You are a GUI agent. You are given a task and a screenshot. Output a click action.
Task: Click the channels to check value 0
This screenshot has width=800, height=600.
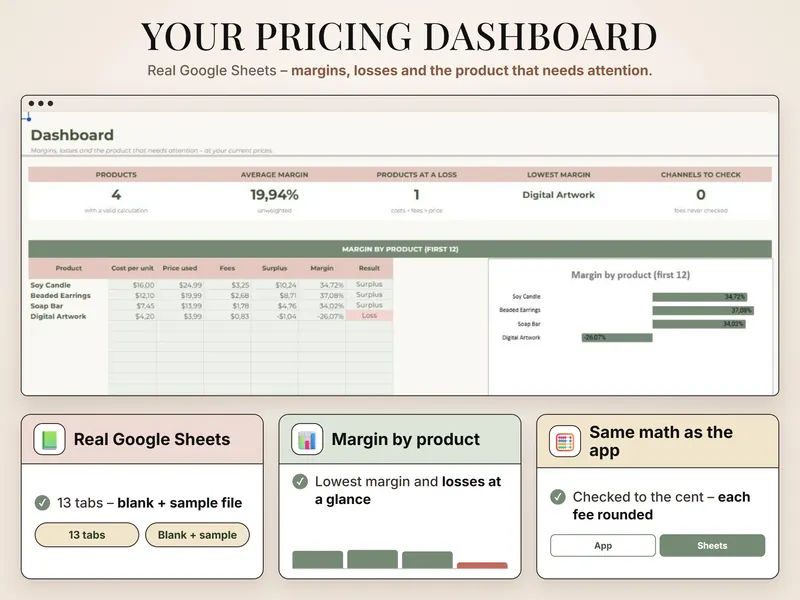tap(701, 195)
